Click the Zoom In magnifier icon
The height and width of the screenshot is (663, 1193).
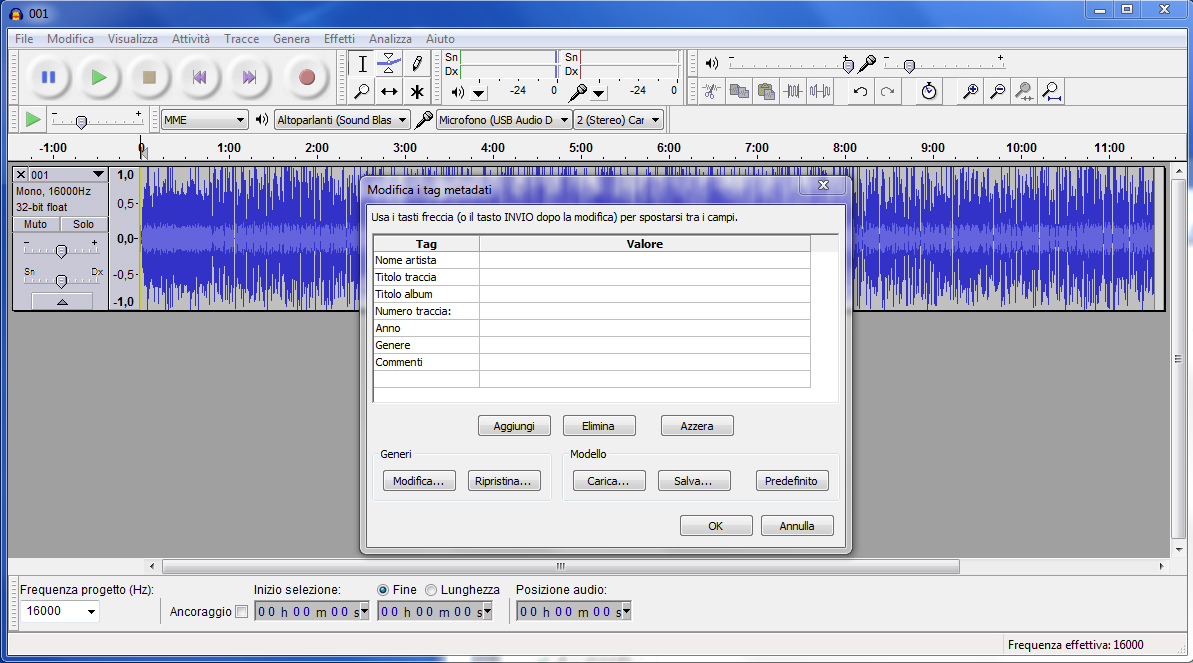969,92
